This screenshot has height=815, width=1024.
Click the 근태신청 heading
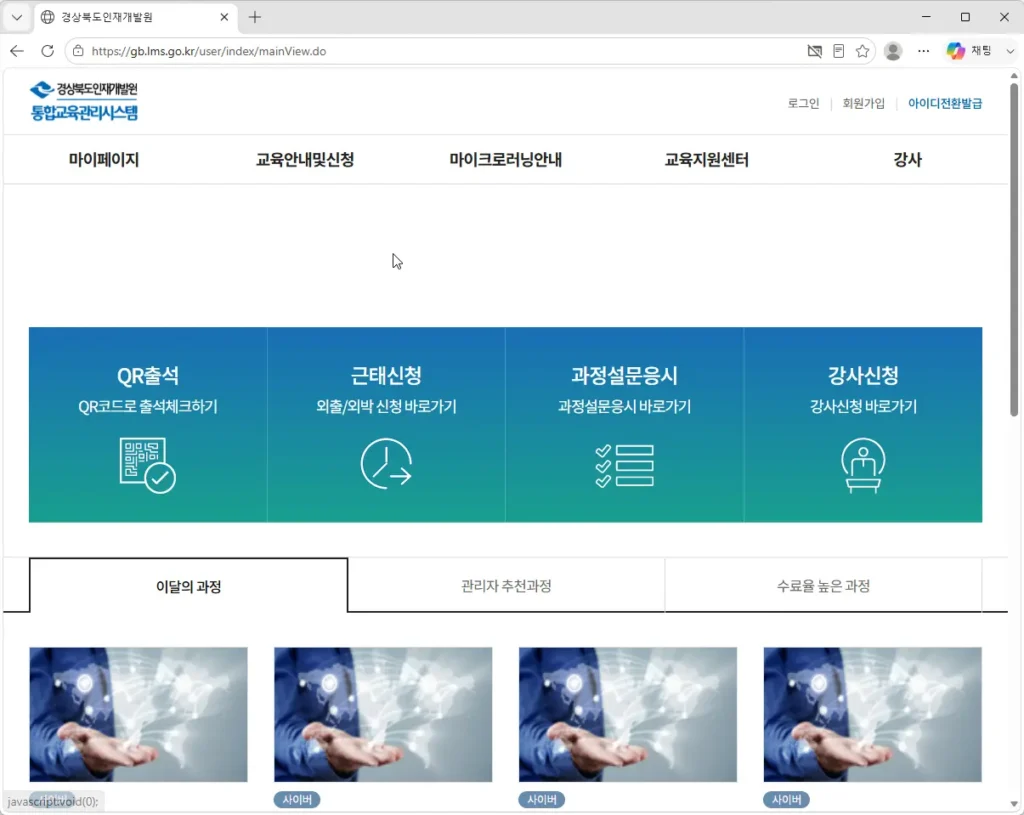click(x=386, y=376)
